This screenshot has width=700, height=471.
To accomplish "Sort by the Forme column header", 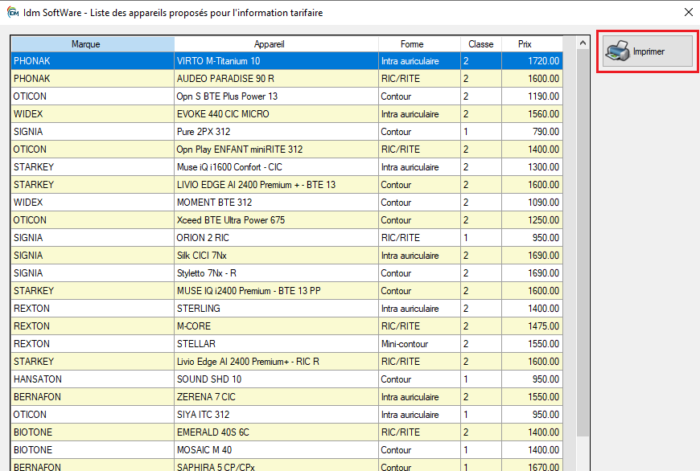I will 419,44.
